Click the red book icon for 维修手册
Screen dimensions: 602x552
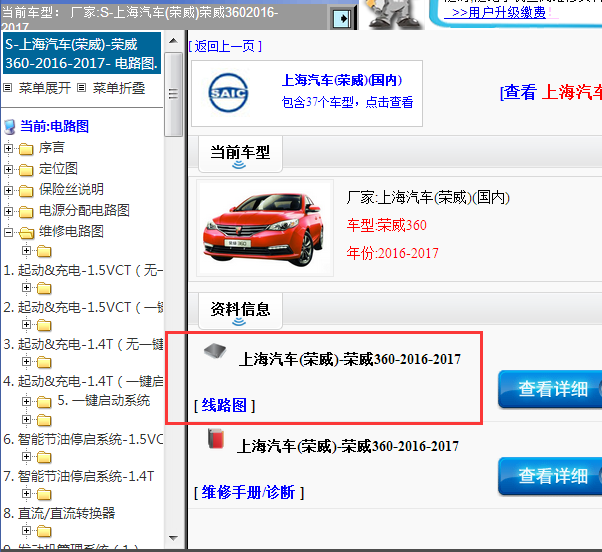(x=216, y=438)
